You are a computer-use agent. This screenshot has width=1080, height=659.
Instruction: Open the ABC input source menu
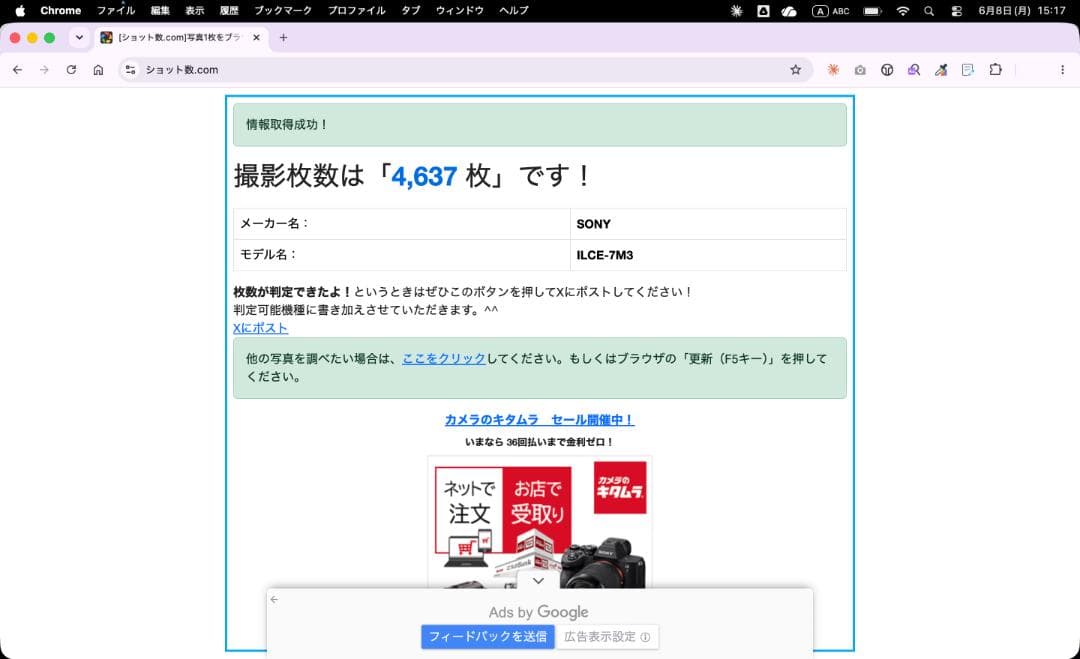pos(831,11)
